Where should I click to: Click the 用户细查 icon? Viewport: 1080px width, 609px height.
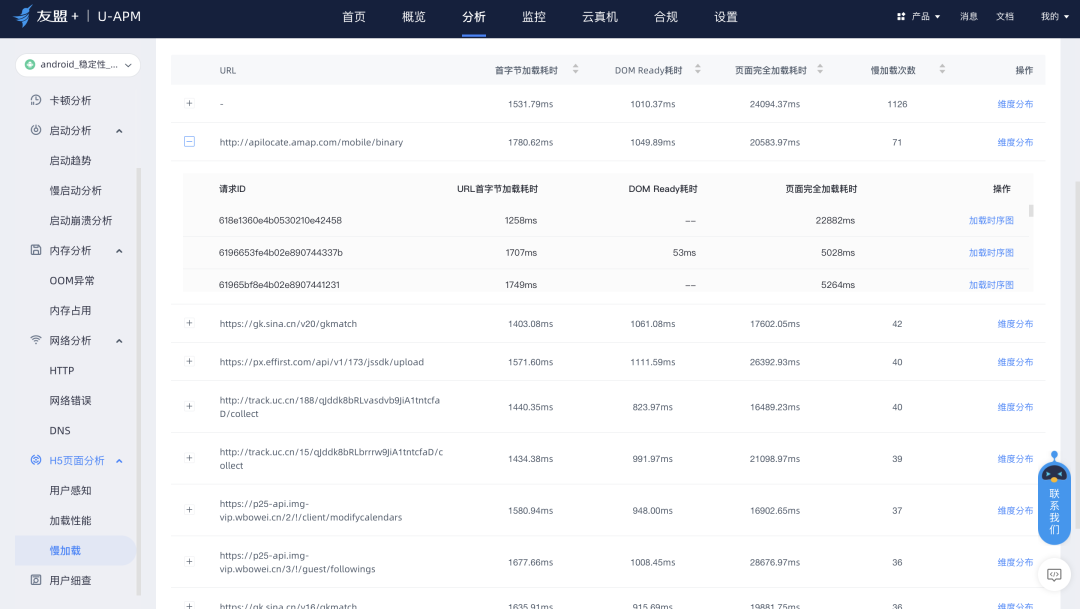pyautogui.click(x=36, y=579)
